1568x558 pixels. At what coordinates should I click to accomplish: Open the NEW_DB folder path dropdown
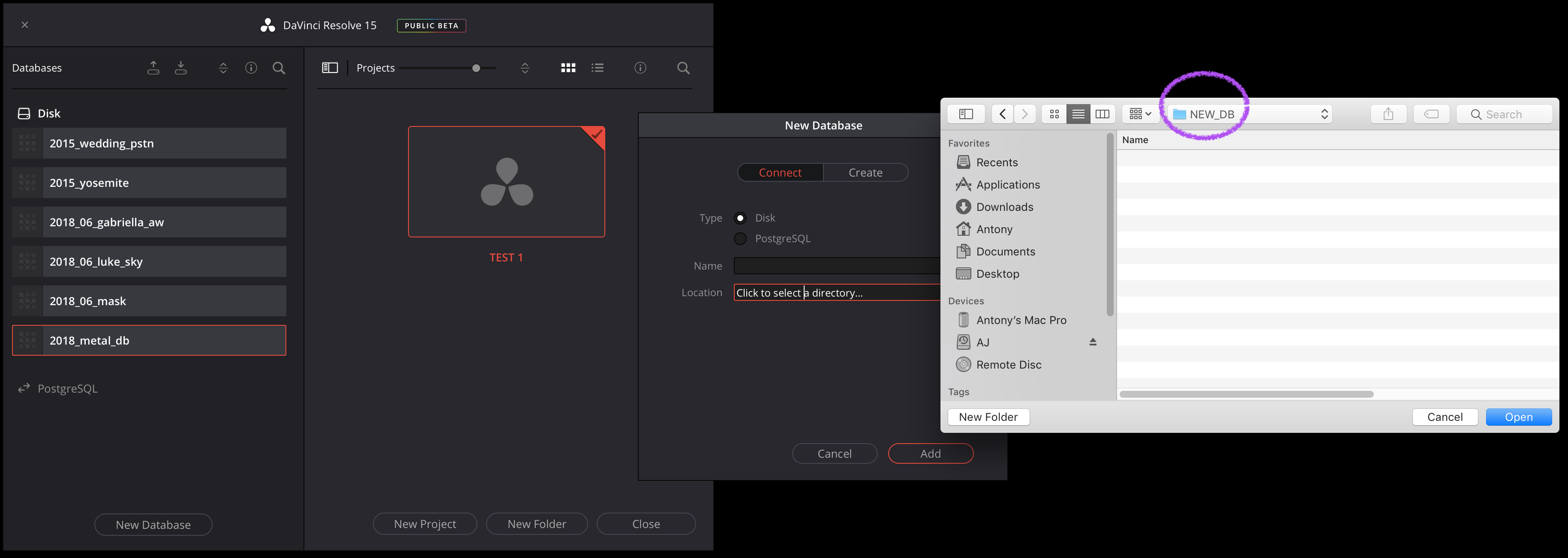point(1250,114)
